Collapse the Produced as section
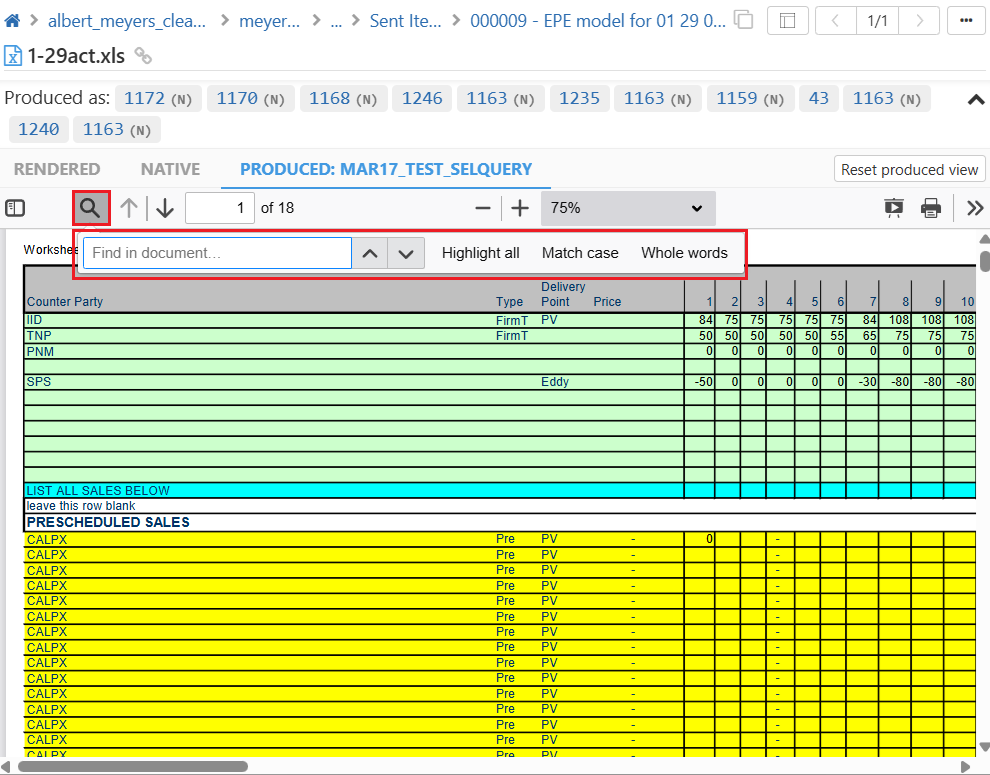Screen dimensions: 990x775 click(x=975, y=99)
